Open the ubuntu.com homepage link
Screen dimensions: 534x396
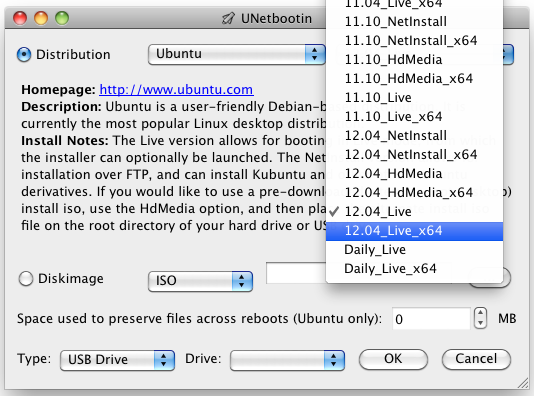click(x=176, y=90)
